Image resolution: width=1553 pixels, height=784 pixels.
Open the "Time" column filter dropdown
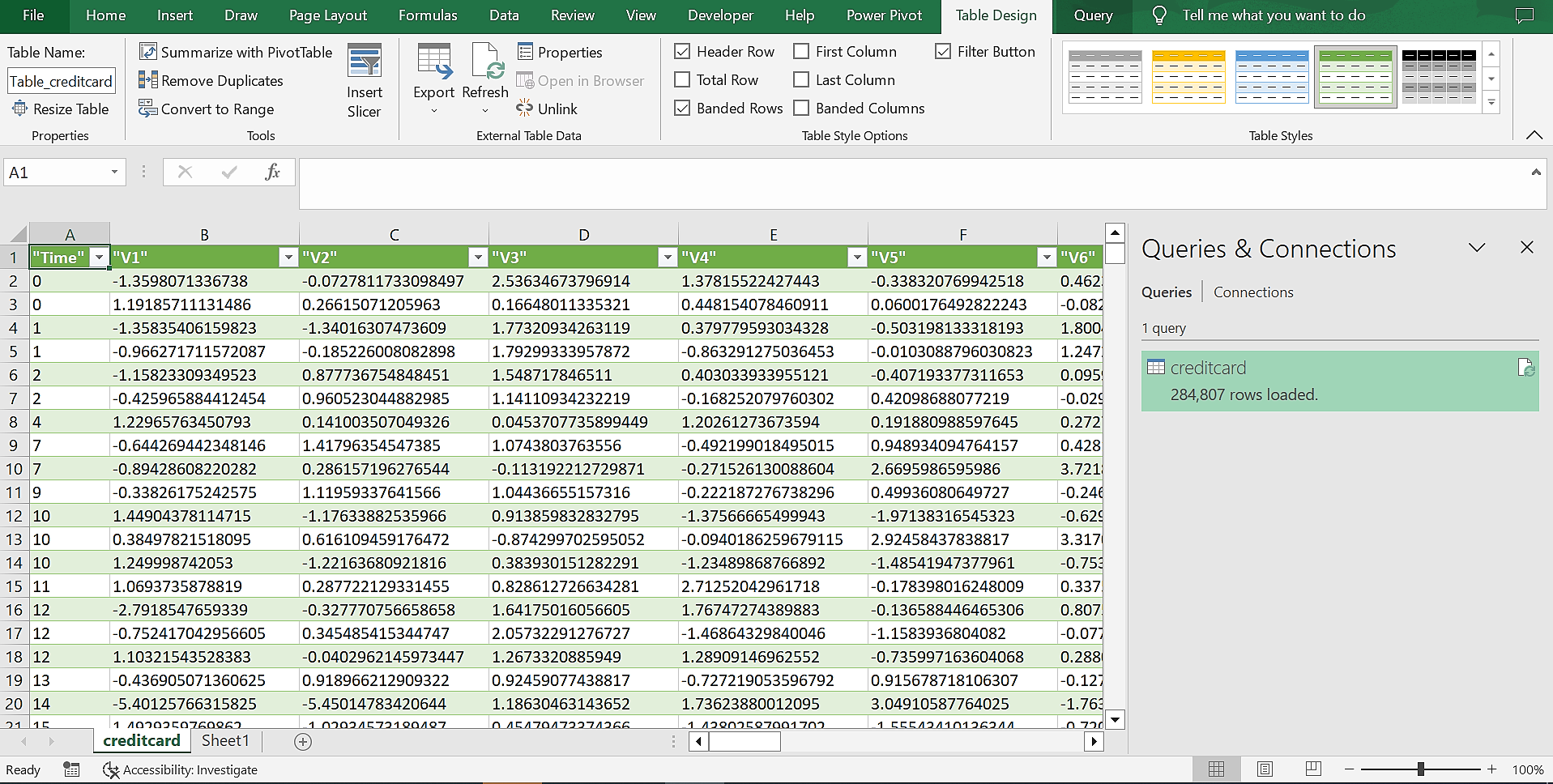point(99,257)
